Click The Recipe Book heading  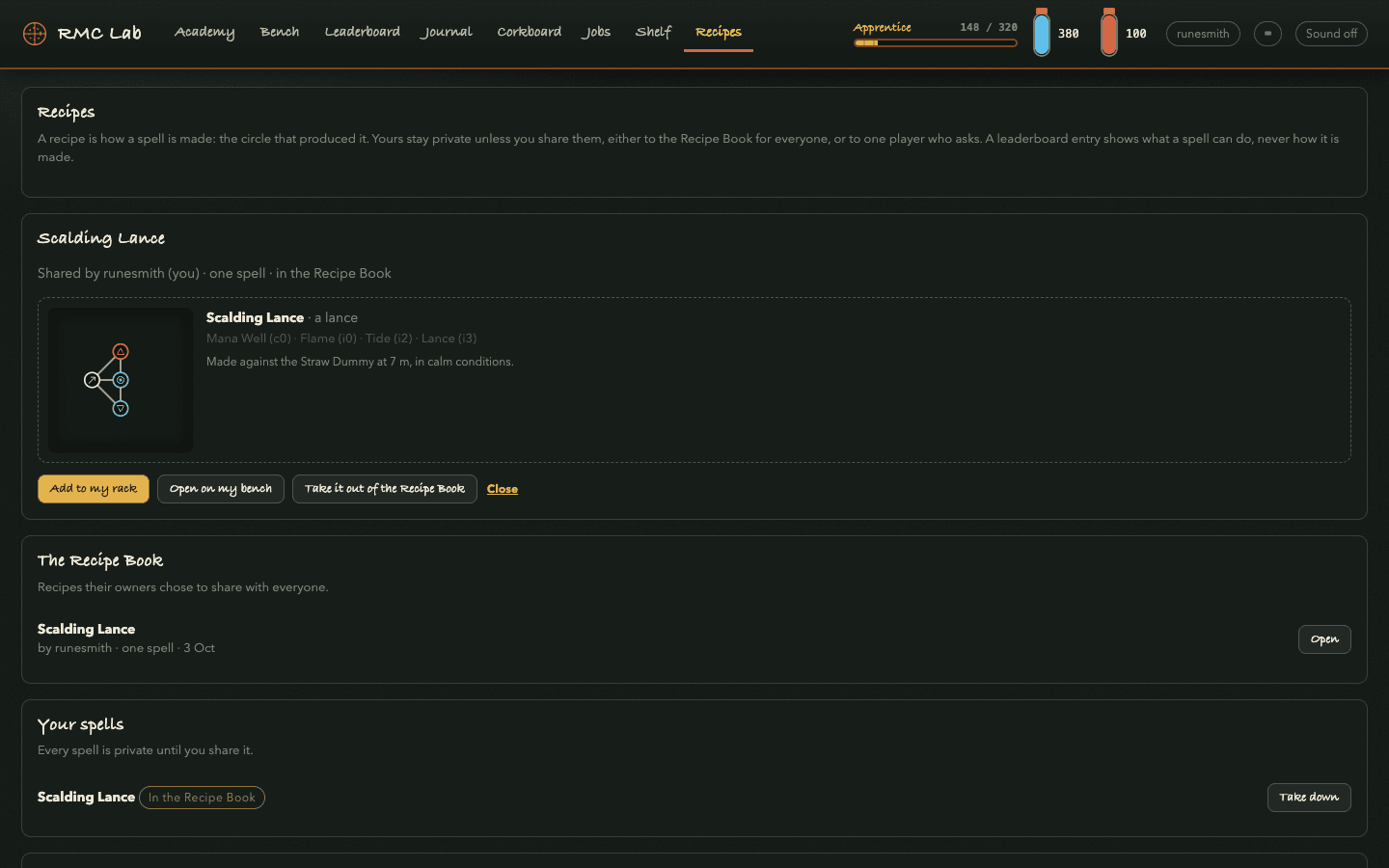click(100, 560)
